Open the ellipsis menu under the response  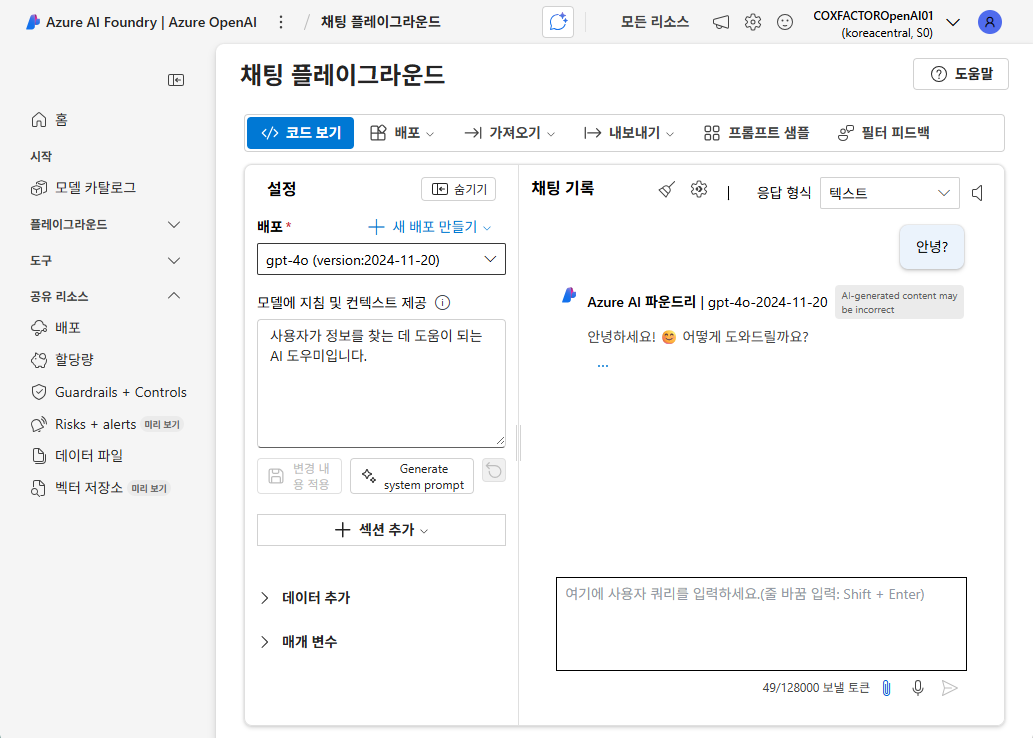(x=603, y=364)
